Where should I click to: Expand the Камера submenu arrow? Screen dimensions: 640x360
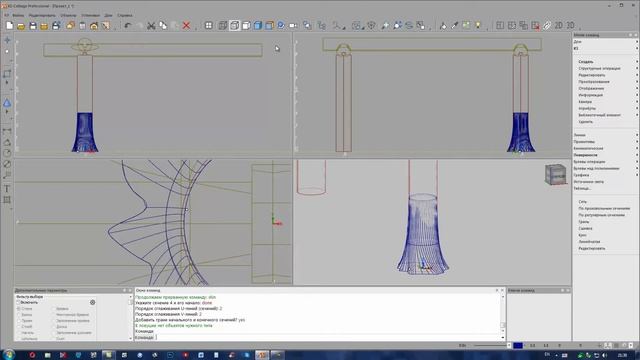coord(636,102)
